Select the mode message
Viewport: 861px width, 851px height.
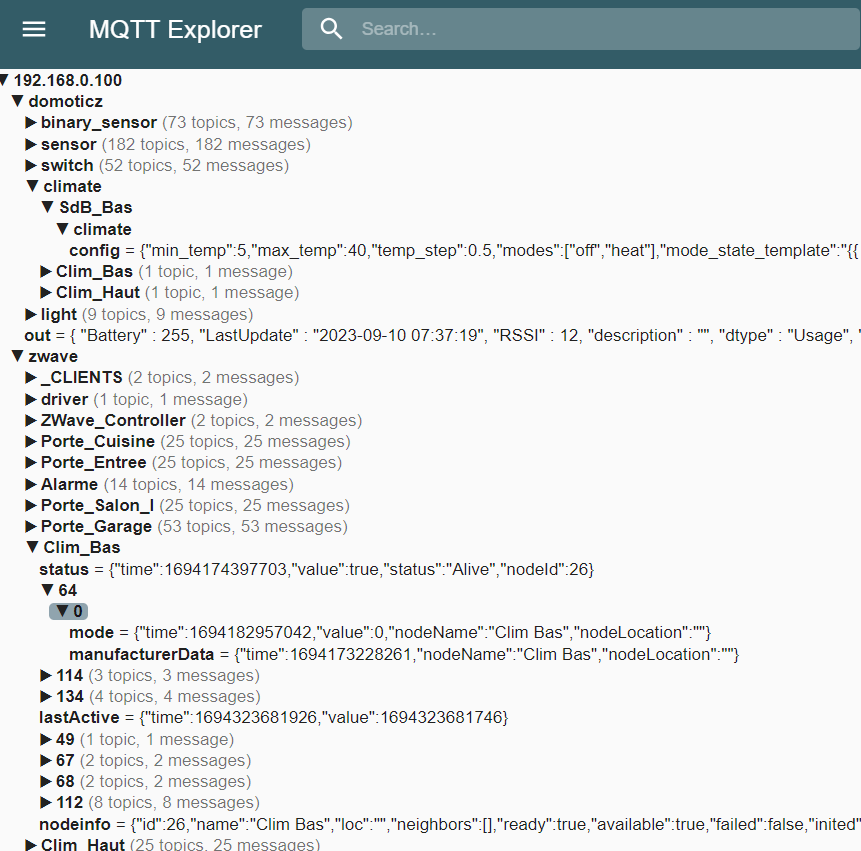390,632
